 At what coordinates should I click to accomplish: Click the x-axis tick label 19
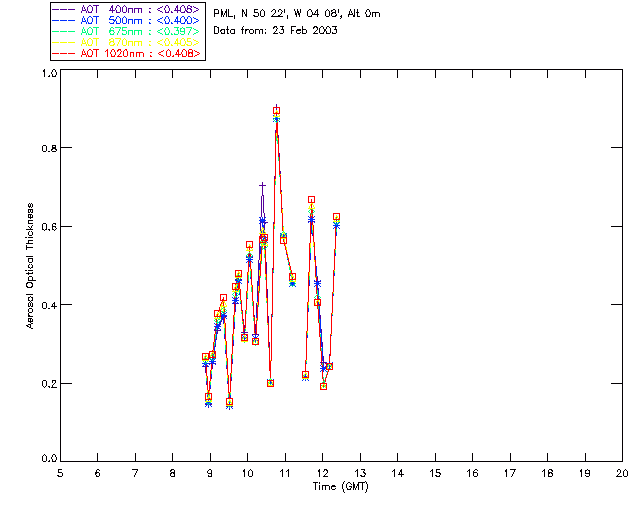click(x=585, y=473)
